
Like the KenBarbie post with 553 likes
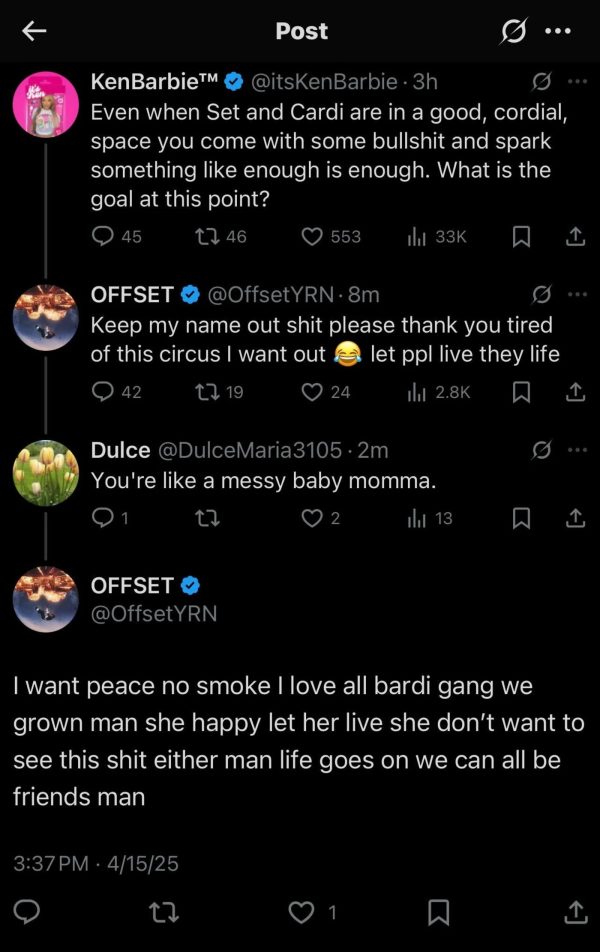313,236
